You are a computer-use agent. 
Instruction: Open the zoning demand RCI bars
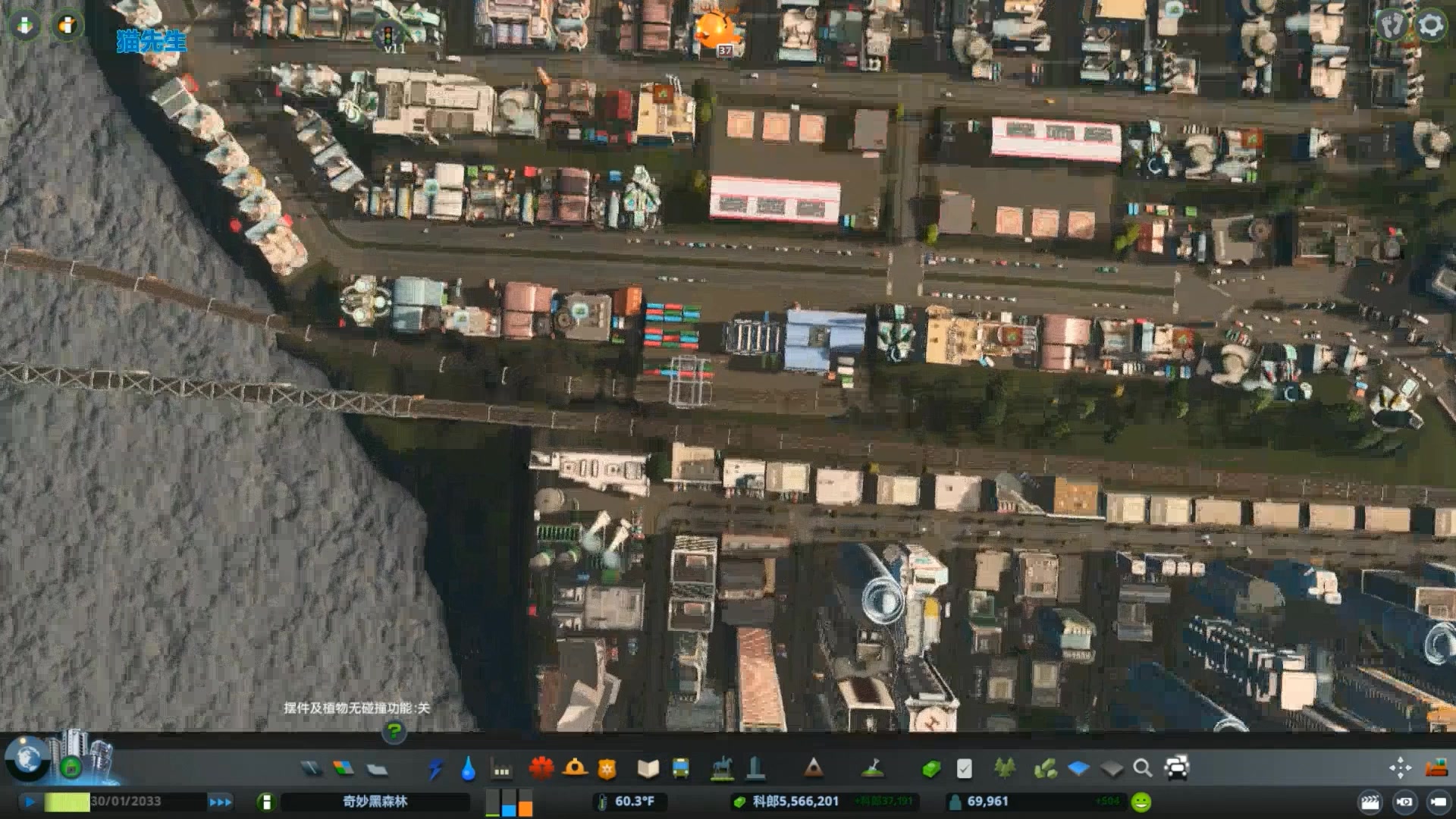coord(509,802)
